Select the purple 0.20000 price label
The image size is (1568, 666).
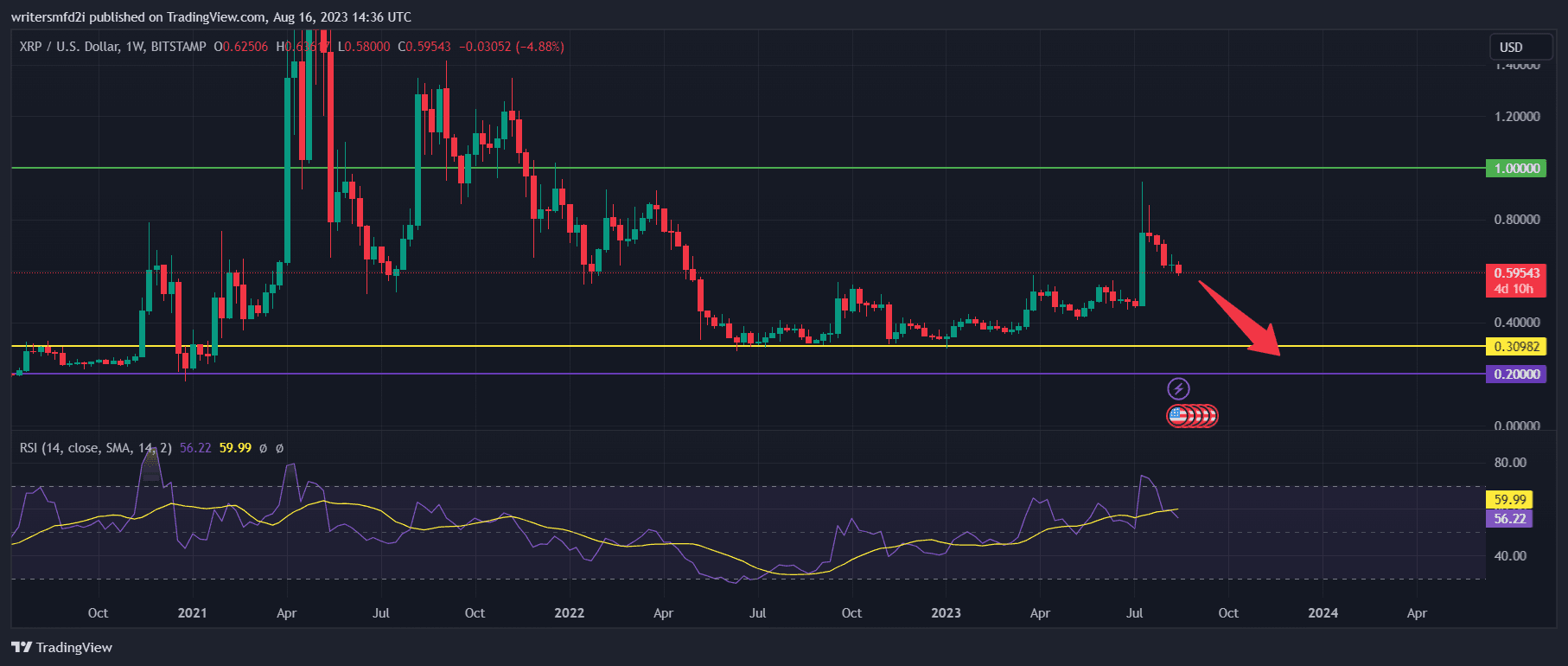click(x=1516, y=374)
